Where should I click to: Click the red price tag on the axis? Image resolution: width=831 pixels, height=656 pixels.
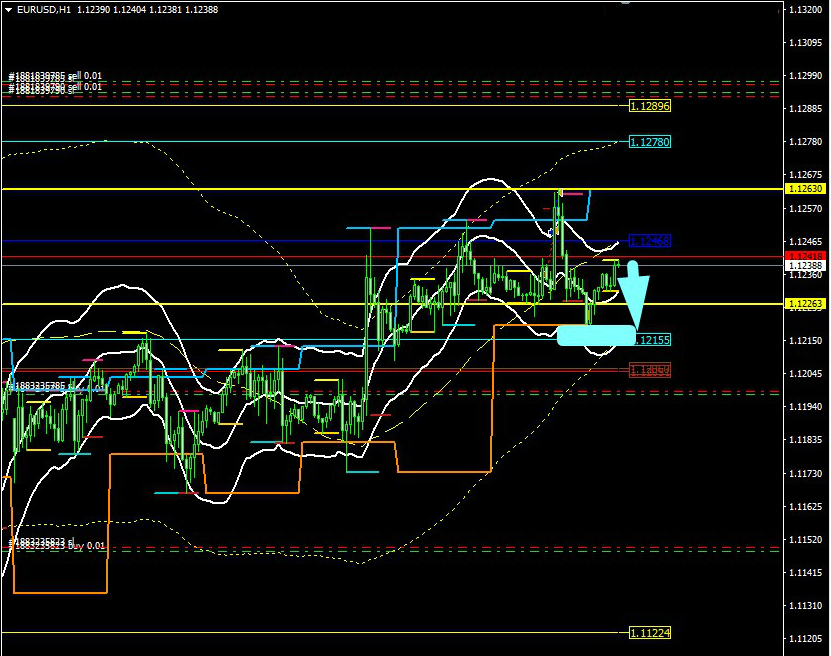click(x=805, y=256)
